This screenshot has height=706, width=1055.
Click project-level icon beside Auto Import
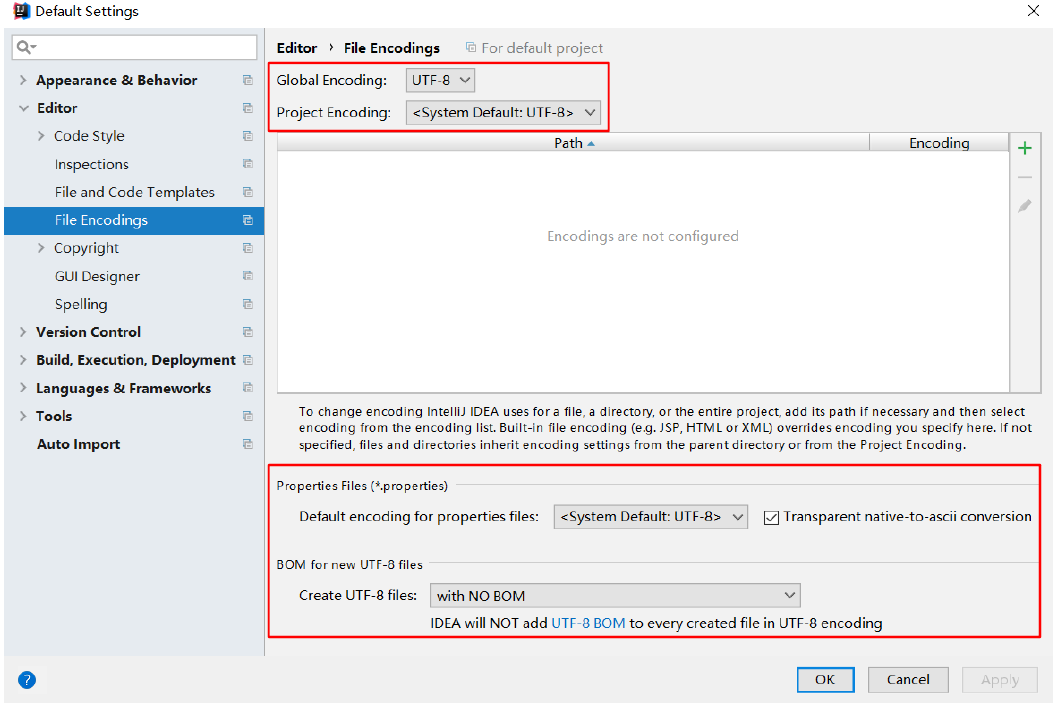coord(248,444)
